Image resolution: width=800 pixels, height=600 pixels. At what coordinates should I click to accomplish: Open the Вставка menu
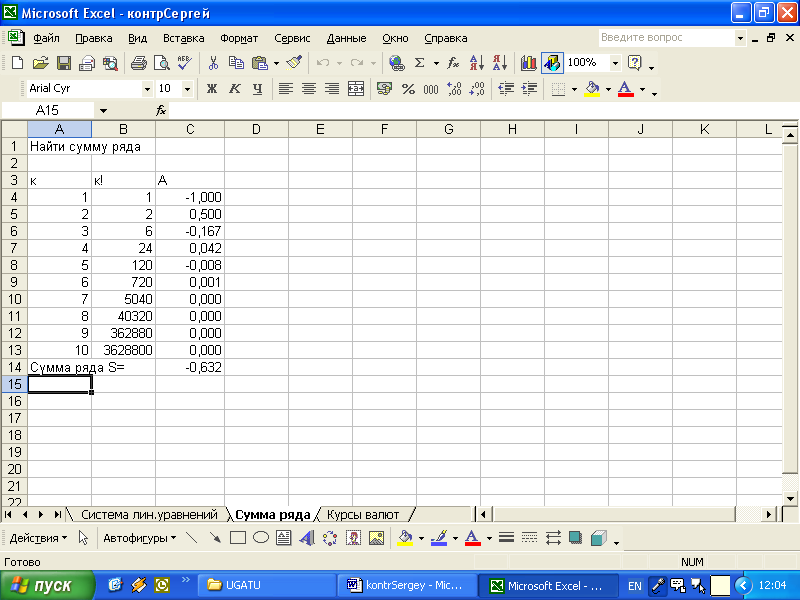[184, 38]
